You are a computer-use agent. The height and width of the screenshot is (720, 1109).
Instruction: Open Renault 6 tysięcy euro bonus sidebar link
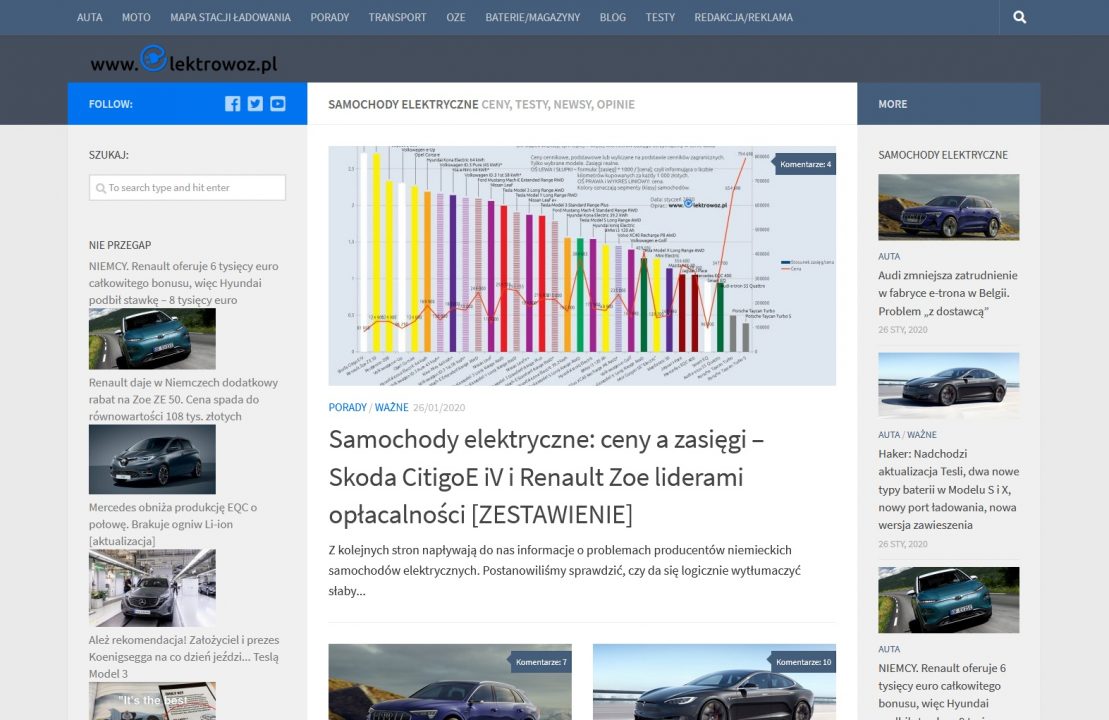(184, 283)
